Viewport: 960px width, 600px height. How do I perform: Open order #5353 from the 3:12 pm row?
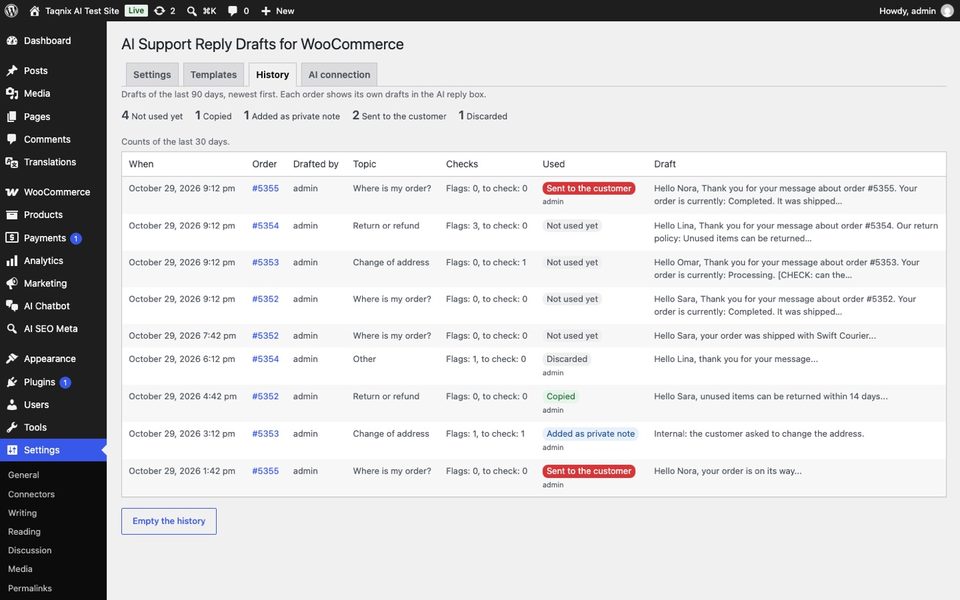click(265, 433)
